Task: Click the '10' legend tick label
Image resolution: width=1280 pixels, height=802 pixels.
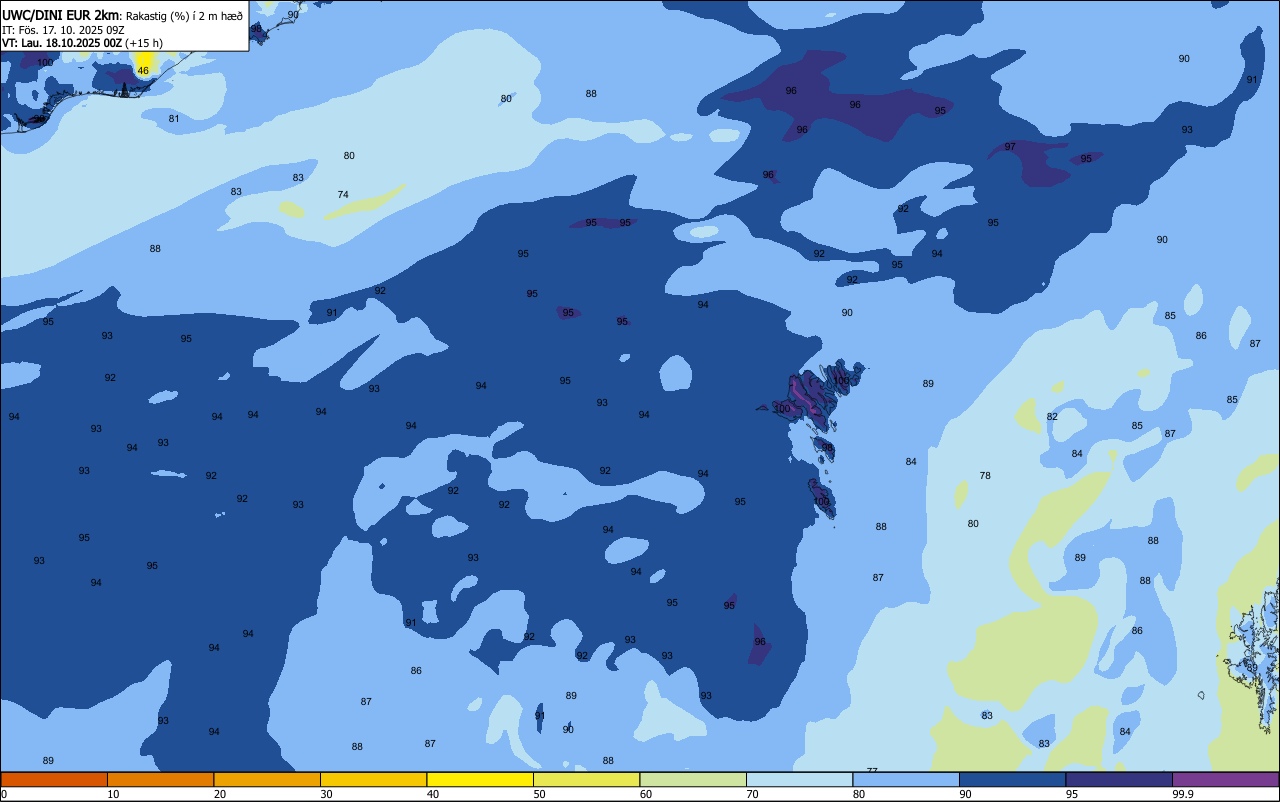Action: pos(113,794)
